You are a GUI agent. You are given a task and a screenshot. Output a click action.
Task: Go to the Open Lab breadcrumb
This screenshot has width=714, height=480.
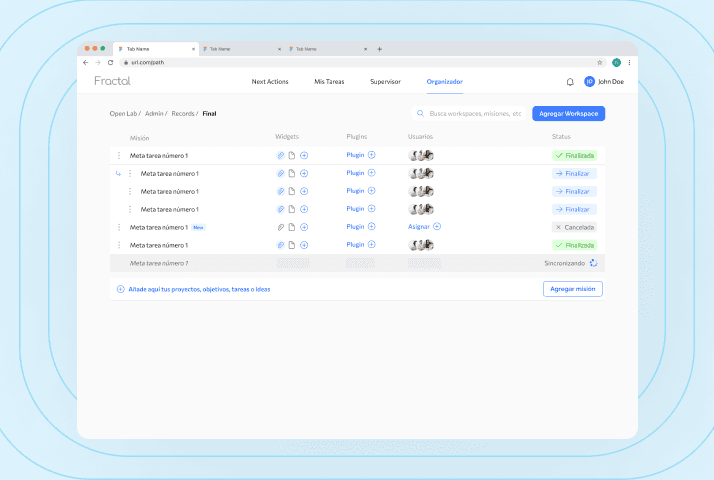point(123,113)
